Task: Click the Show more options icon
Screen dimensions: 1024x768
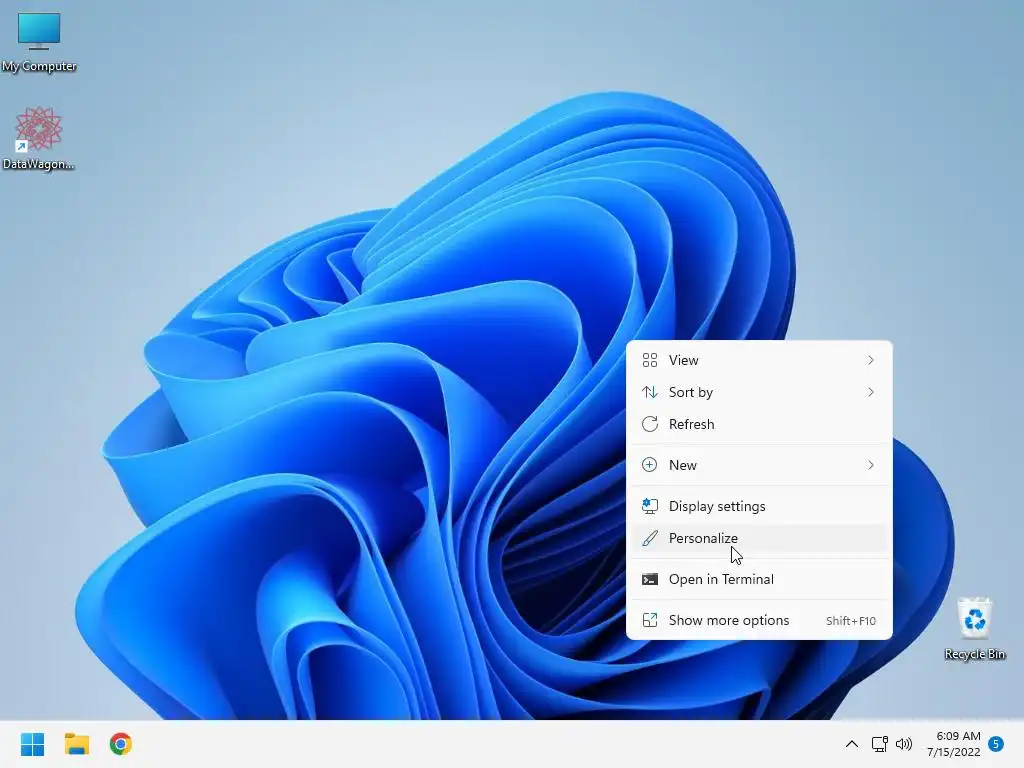Action: pos(650,620)
